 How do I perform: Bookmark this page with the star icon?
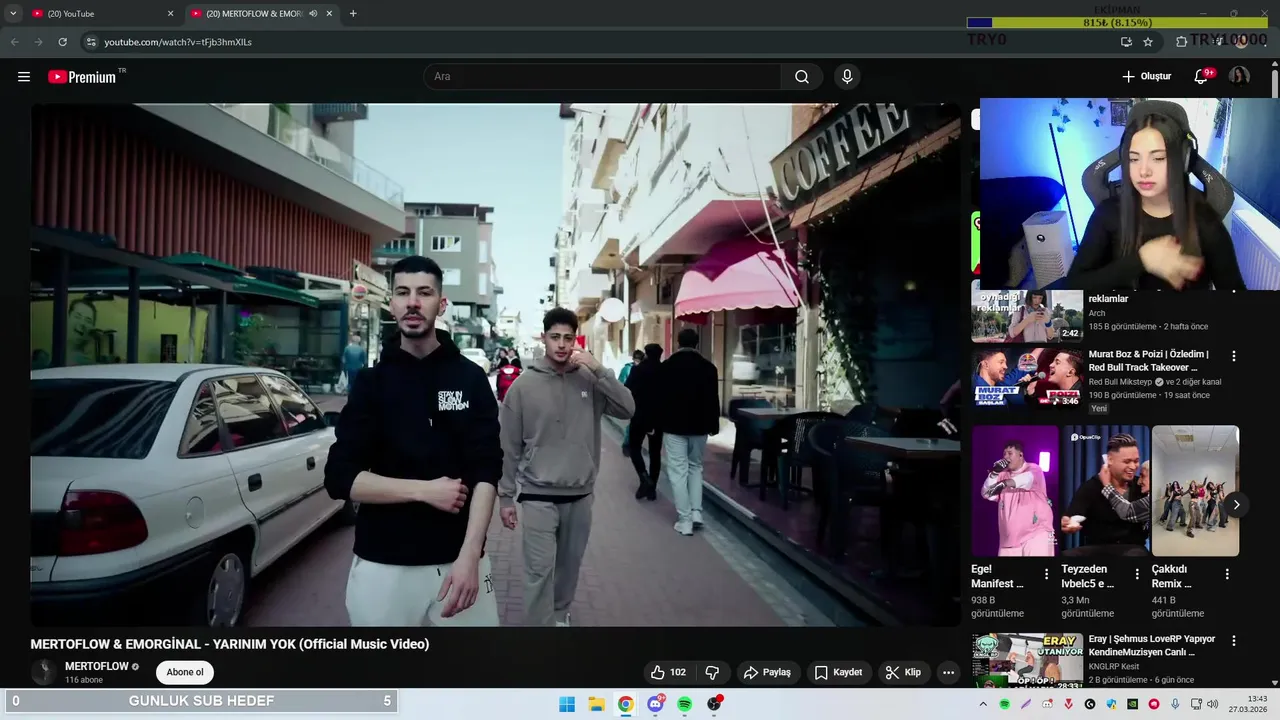coord(1148,42)
